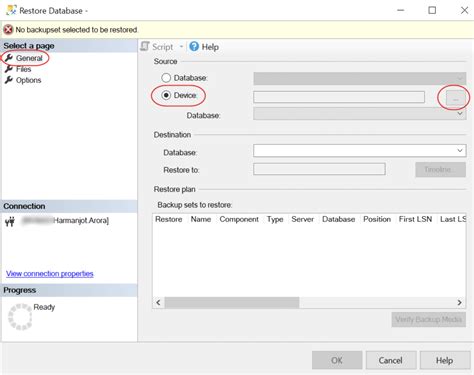Click the horizontal scrollbar thumb
Screen dimensions: 474x375
(232, 302)
